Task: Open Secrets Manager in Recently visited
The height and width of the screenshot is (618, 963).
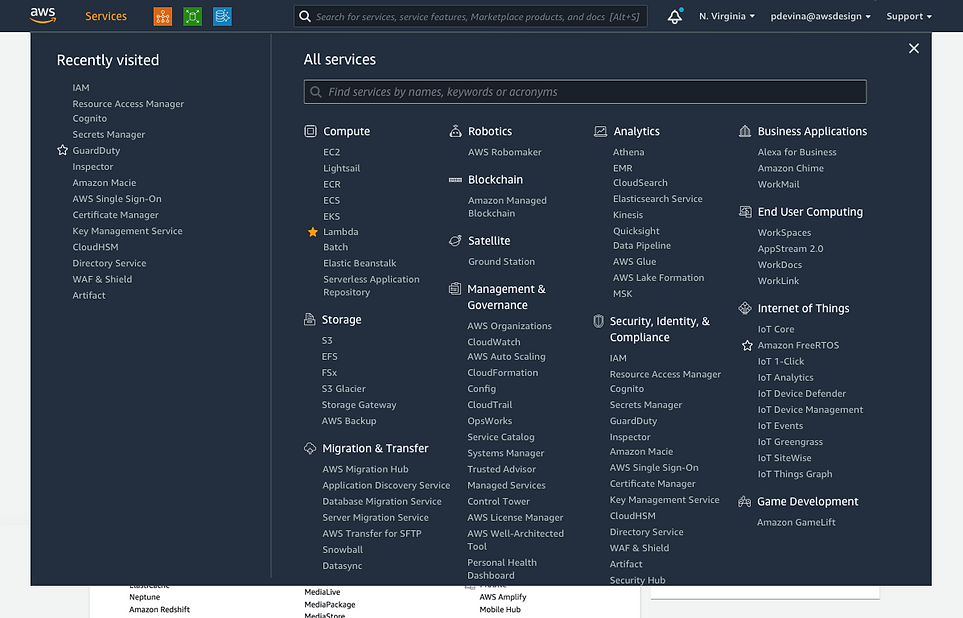Action: click(109, 135)
